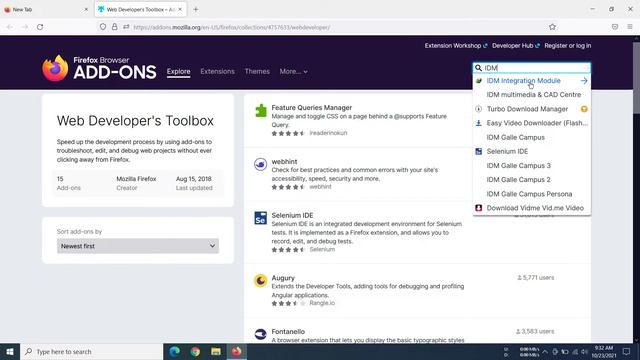640x360 pixels.
Task: Click the arrow beside IDM Integration Module
Action: pos(584,81)
